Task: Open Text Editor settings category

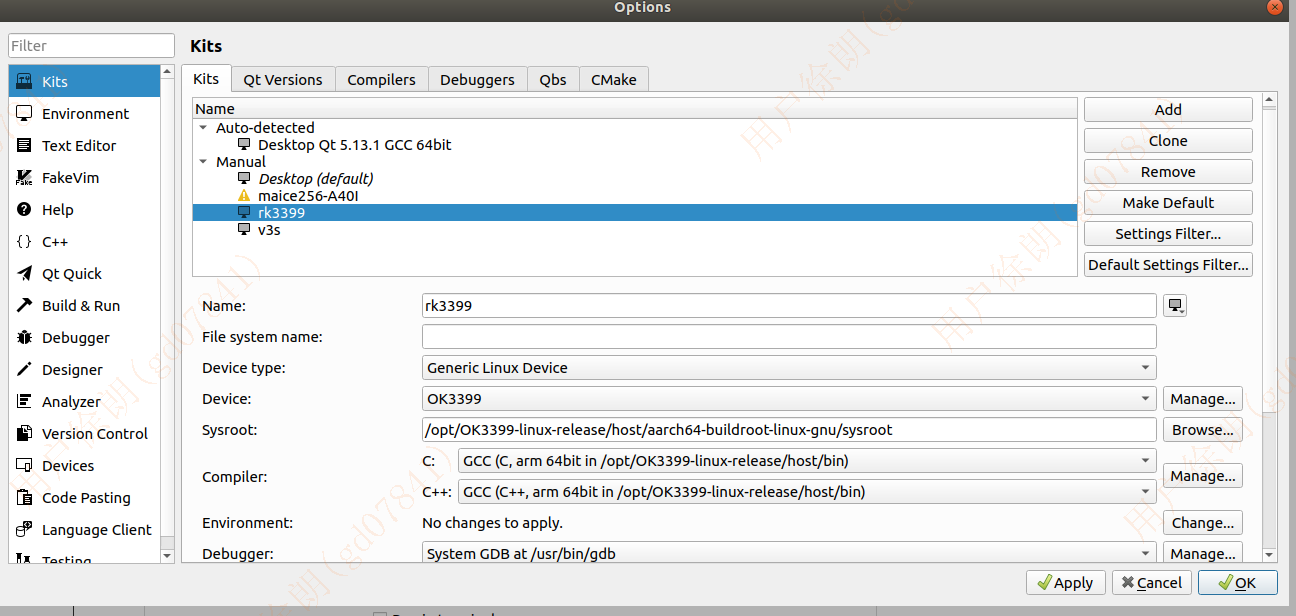Action: coord(84,146)
